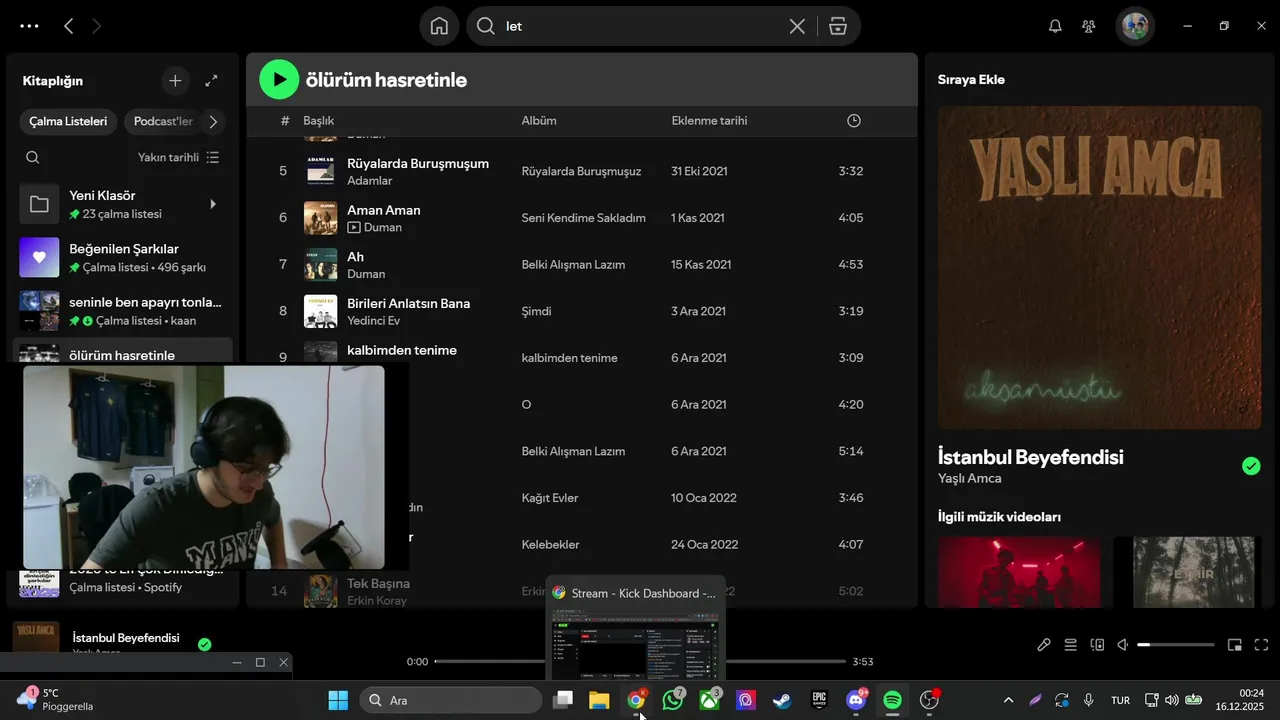Expand the Yeni Klasör folder arrow

pos(212,204)
